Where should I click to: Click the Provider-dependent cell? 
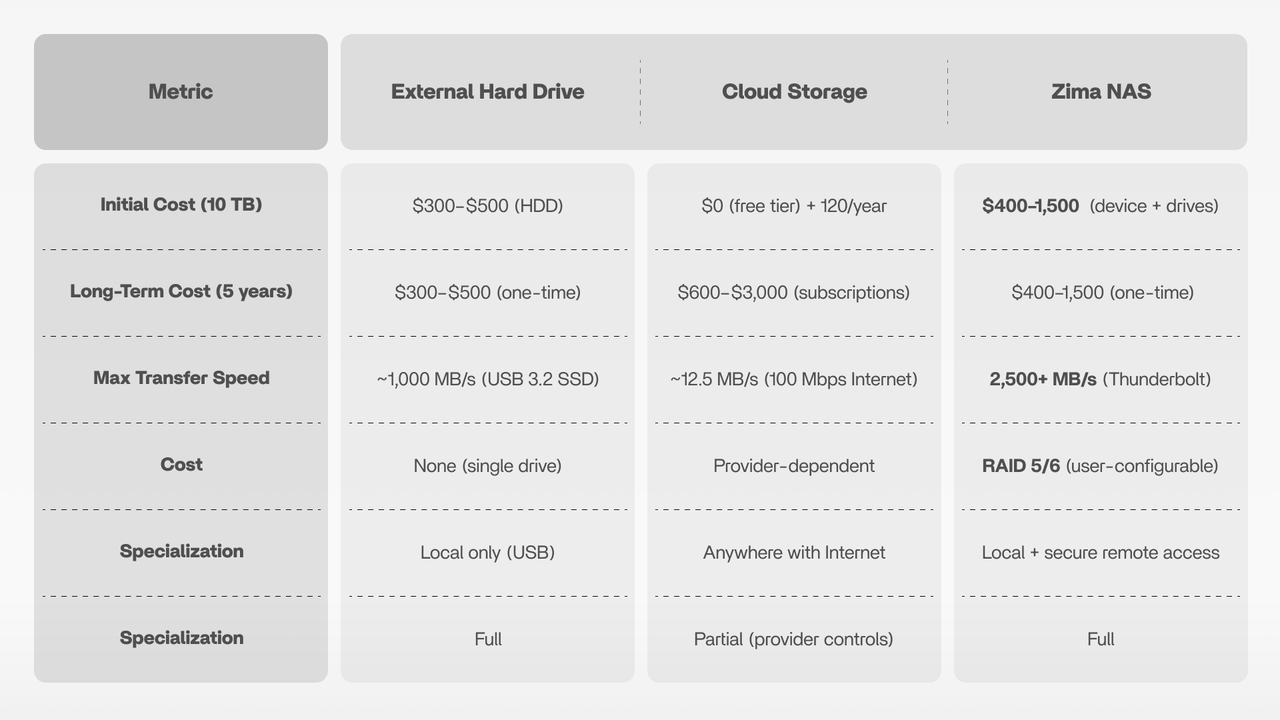coord(794,466)
